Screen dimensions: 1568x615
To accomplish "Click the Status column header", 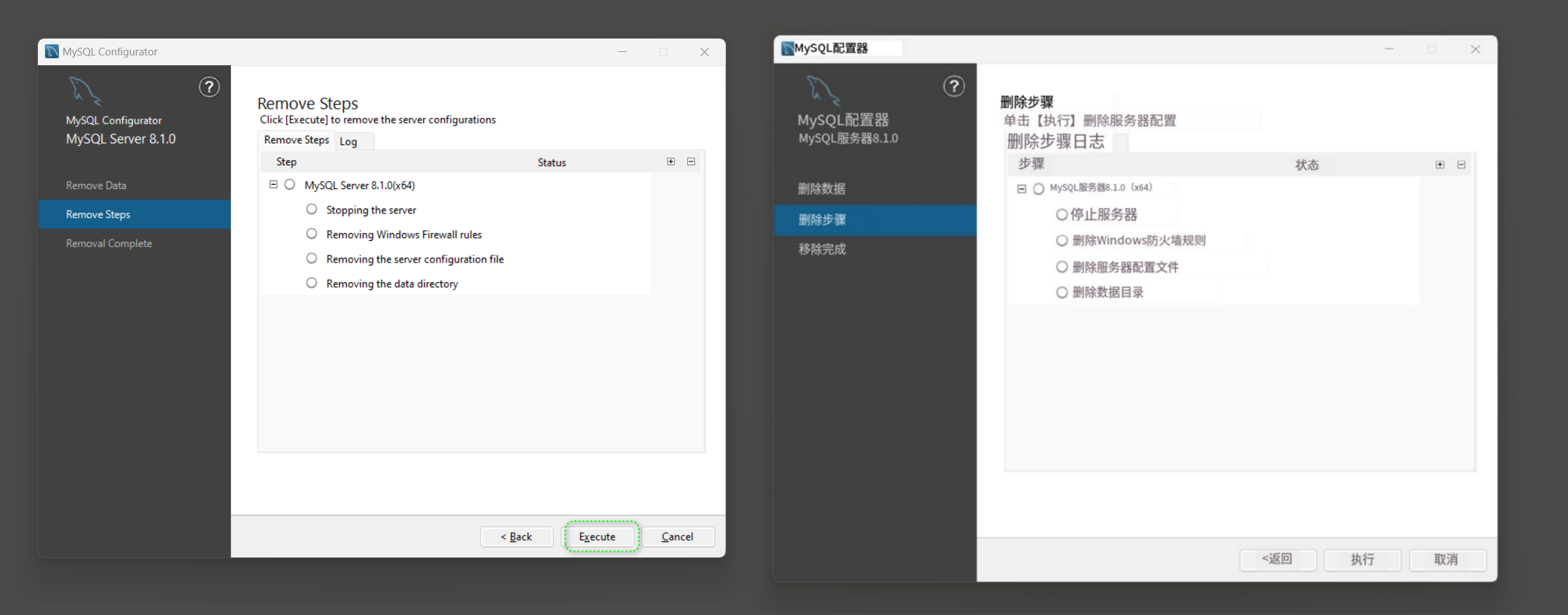I will tap(552, 162).
